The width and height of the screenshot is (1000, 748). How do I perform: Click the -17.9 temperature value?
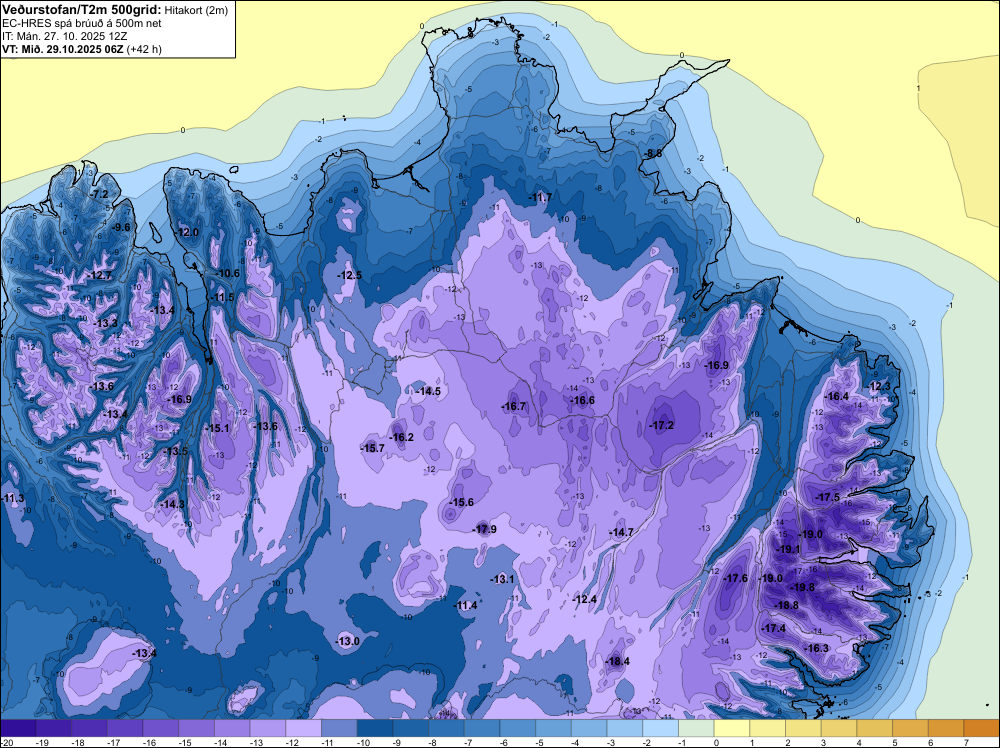click(x=484, y=529)
